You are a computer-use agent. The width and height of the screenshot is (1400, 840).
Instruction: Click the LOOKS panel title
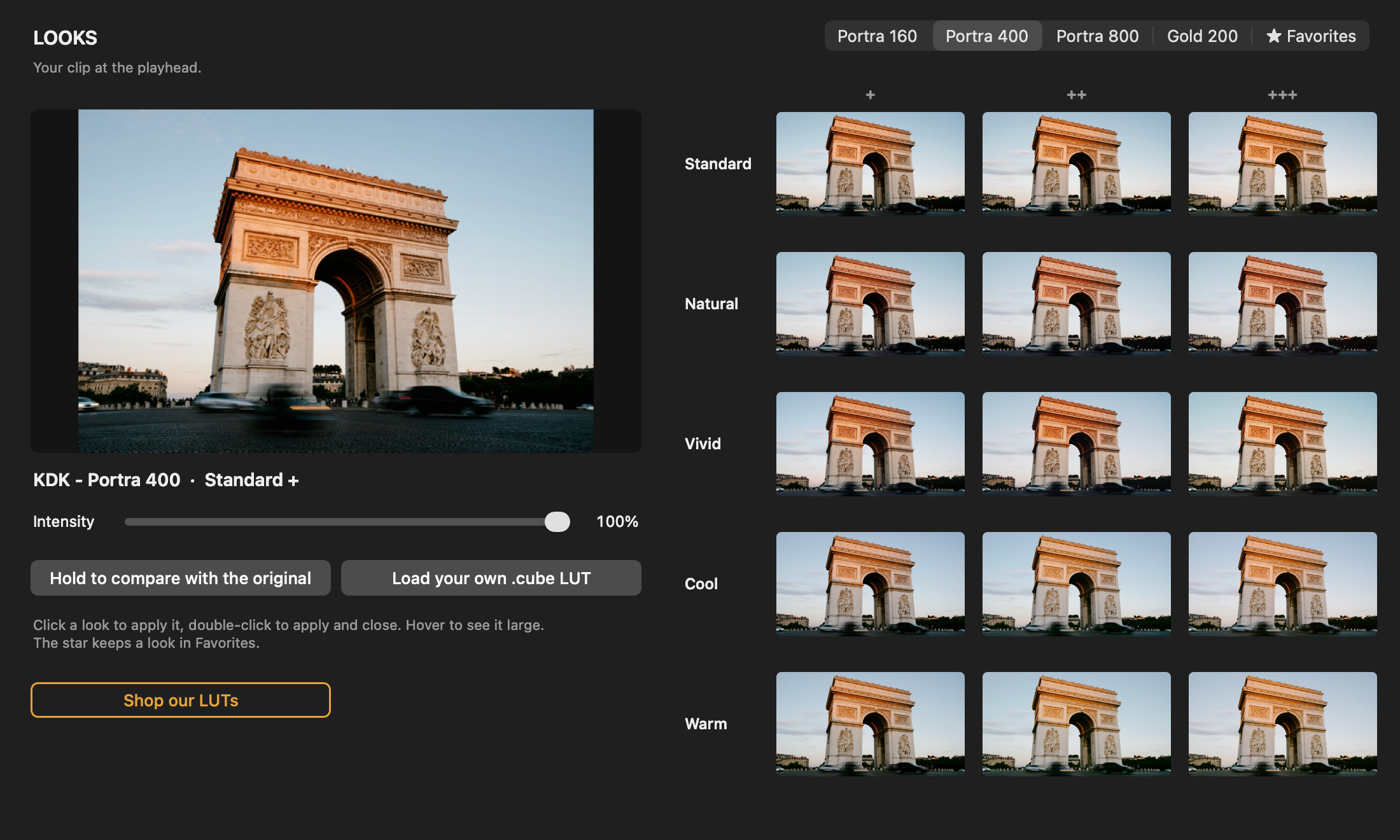click(65, 38)
